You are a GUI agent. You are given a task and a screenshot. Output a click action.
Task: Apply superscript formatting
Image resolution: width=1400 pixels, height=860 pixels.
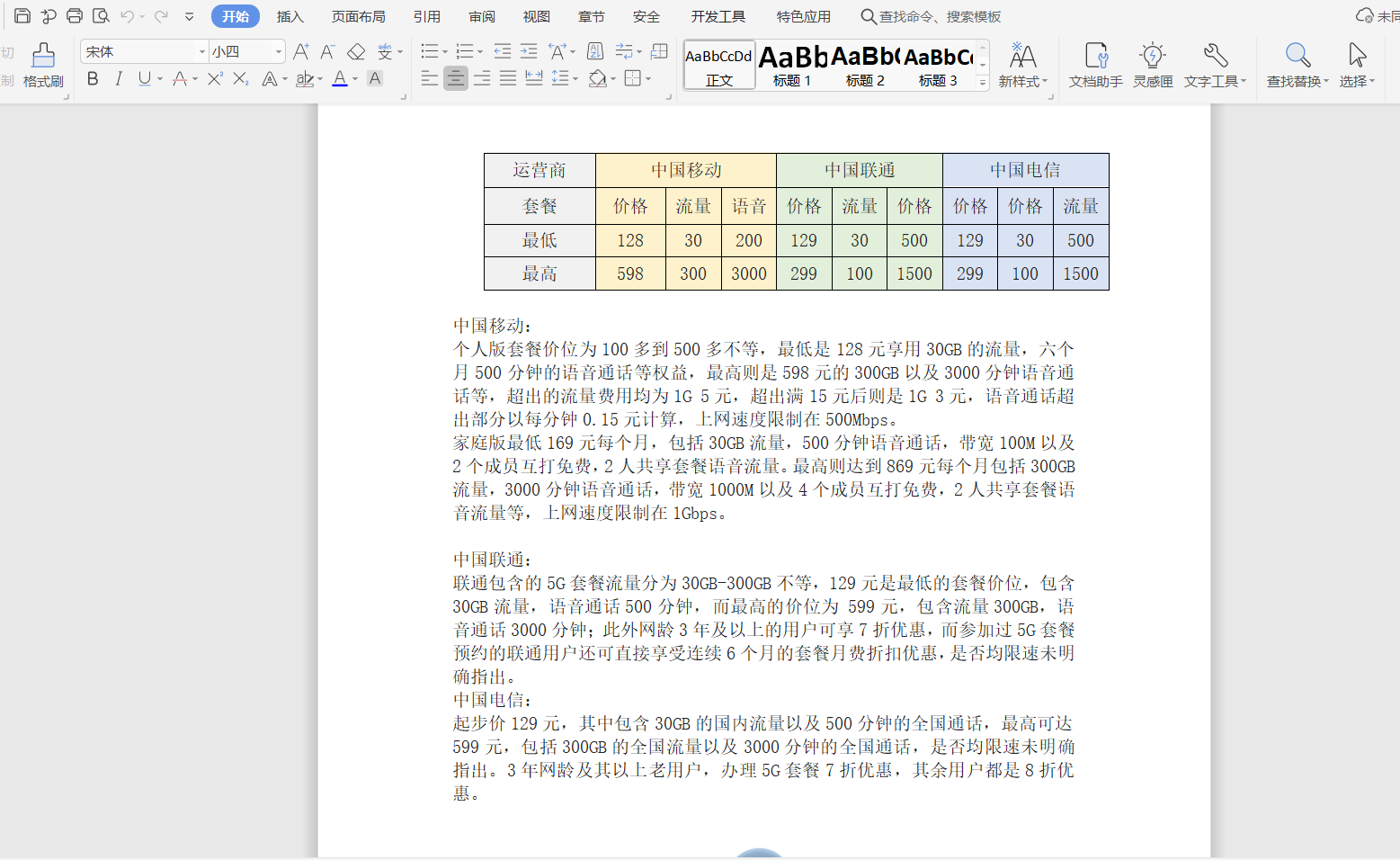pos(215,79)
